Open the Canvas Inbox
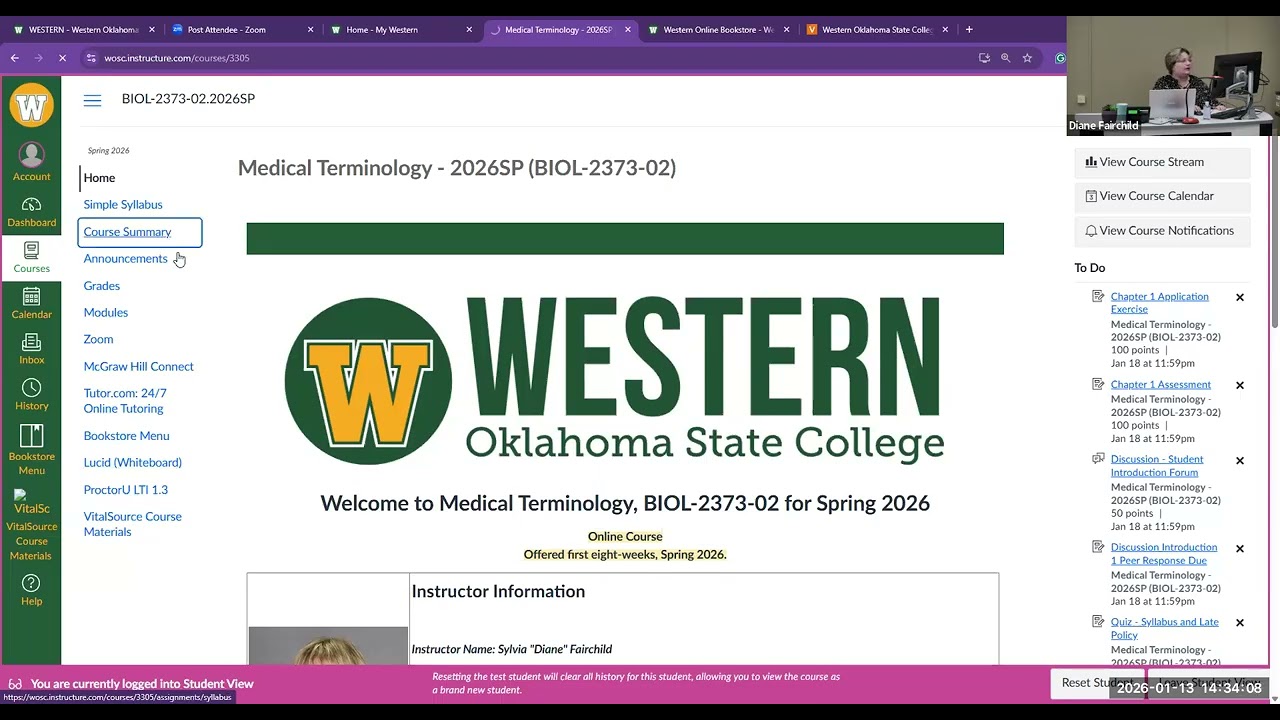 click(31, 349)
